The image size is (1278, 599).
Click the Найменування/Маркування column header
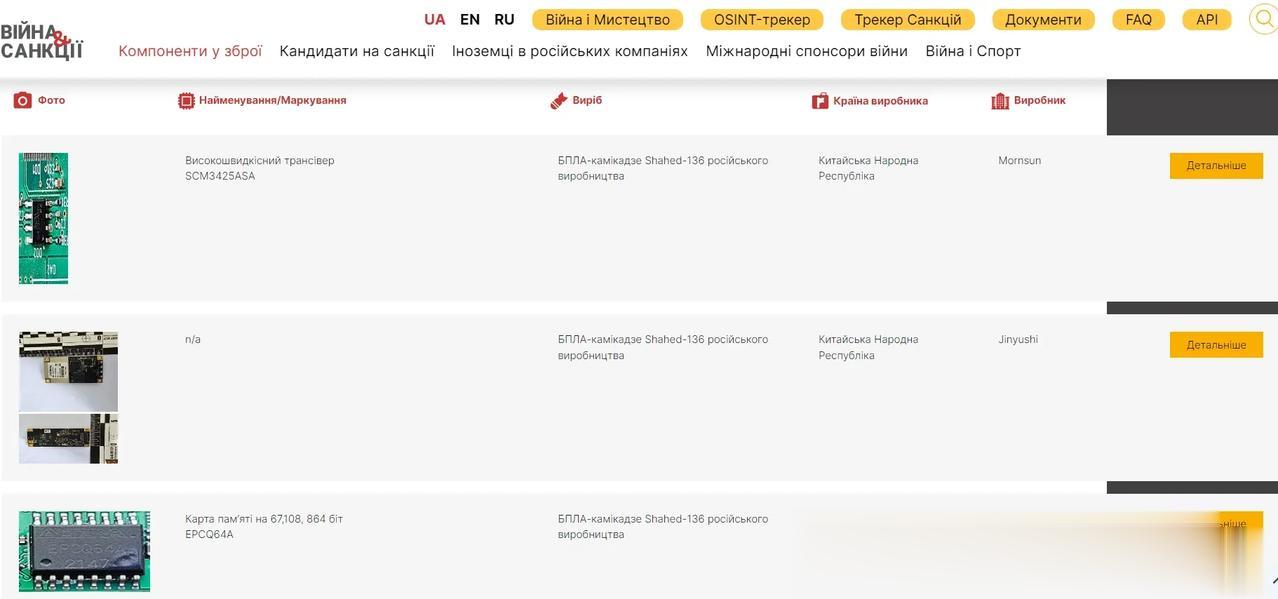(x=272, y=100)
